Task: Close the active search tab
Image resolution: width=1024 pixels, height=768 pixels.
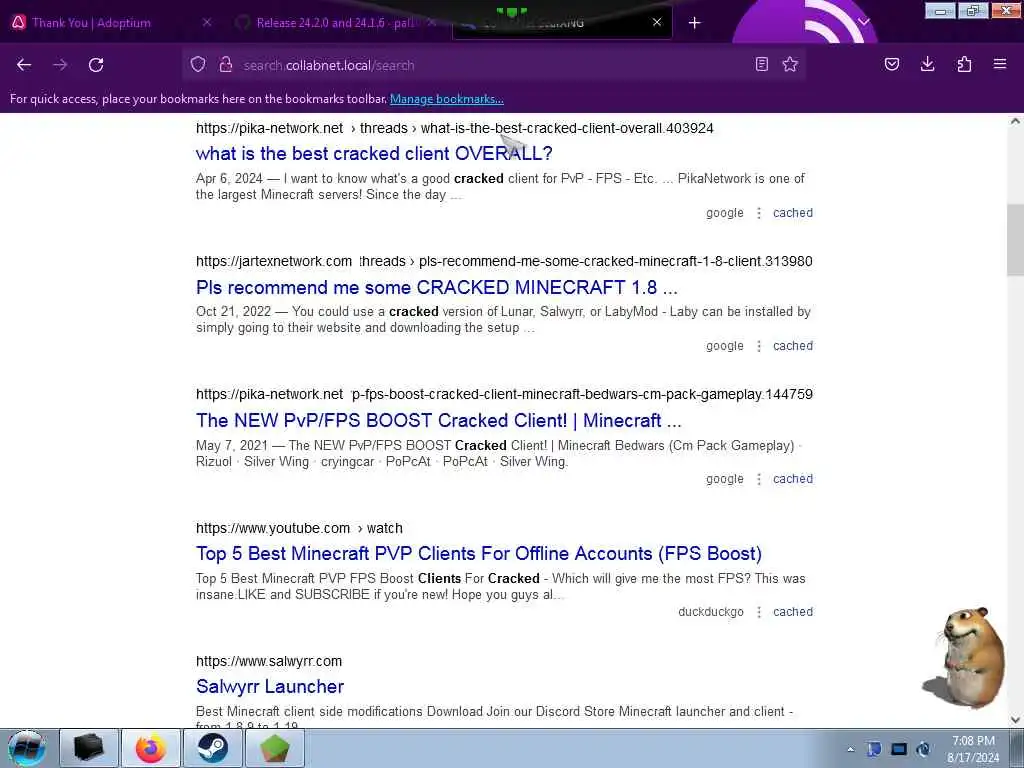Action: (x=657, y=22)
